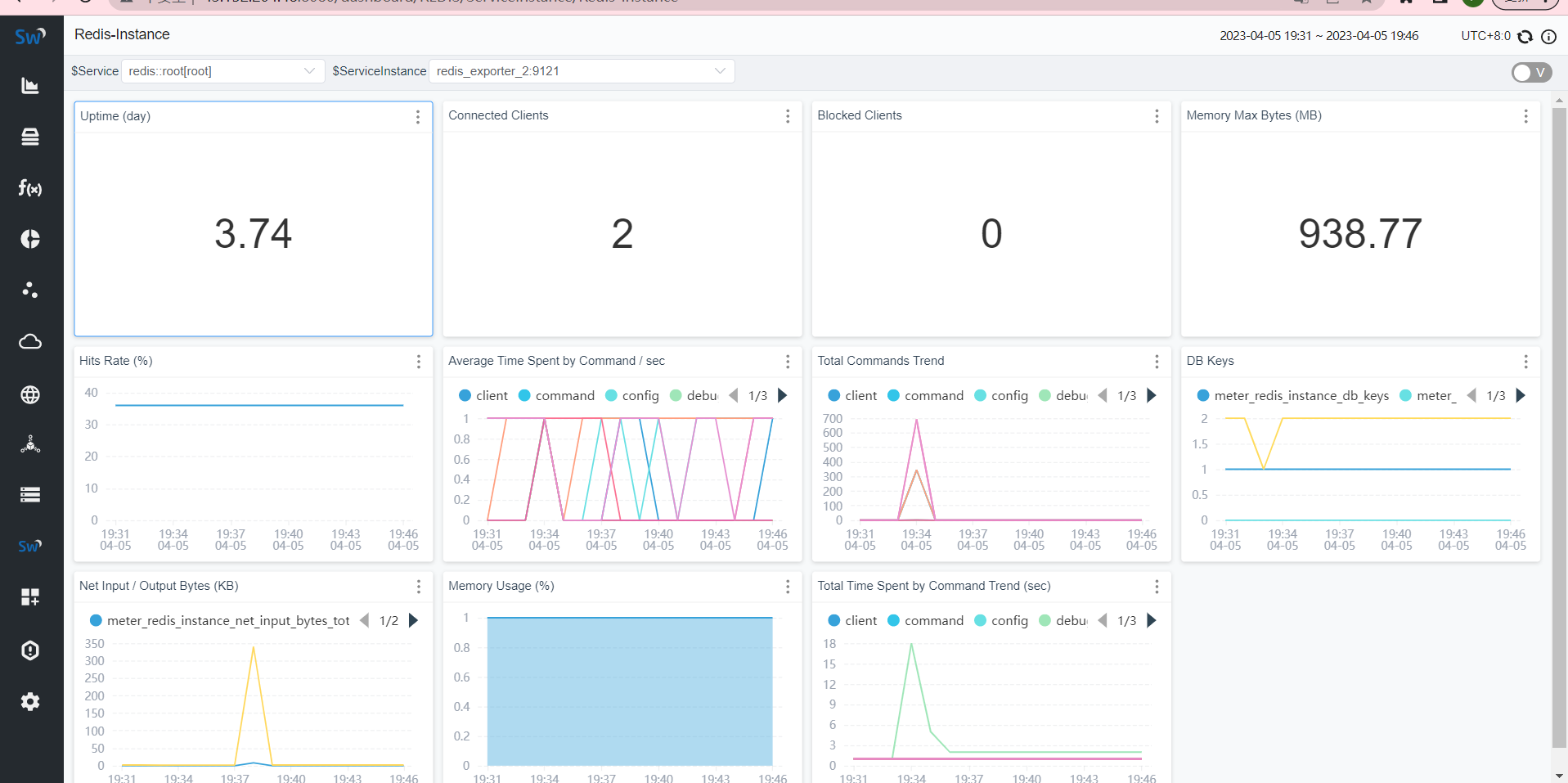Open Memory Usage (%) widget options menu

788,587
